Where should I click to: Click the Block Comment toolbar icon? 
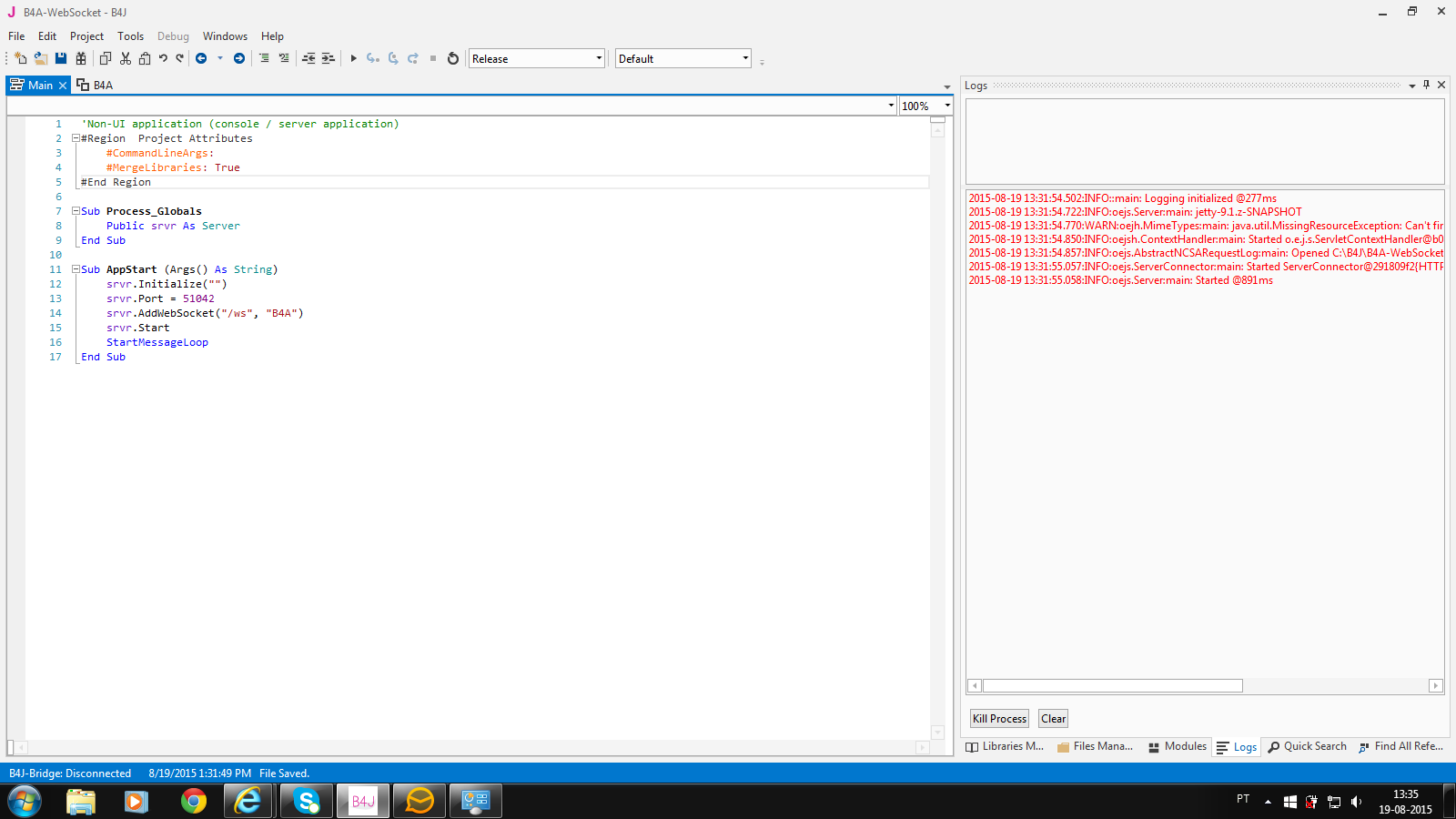point(264,58)
